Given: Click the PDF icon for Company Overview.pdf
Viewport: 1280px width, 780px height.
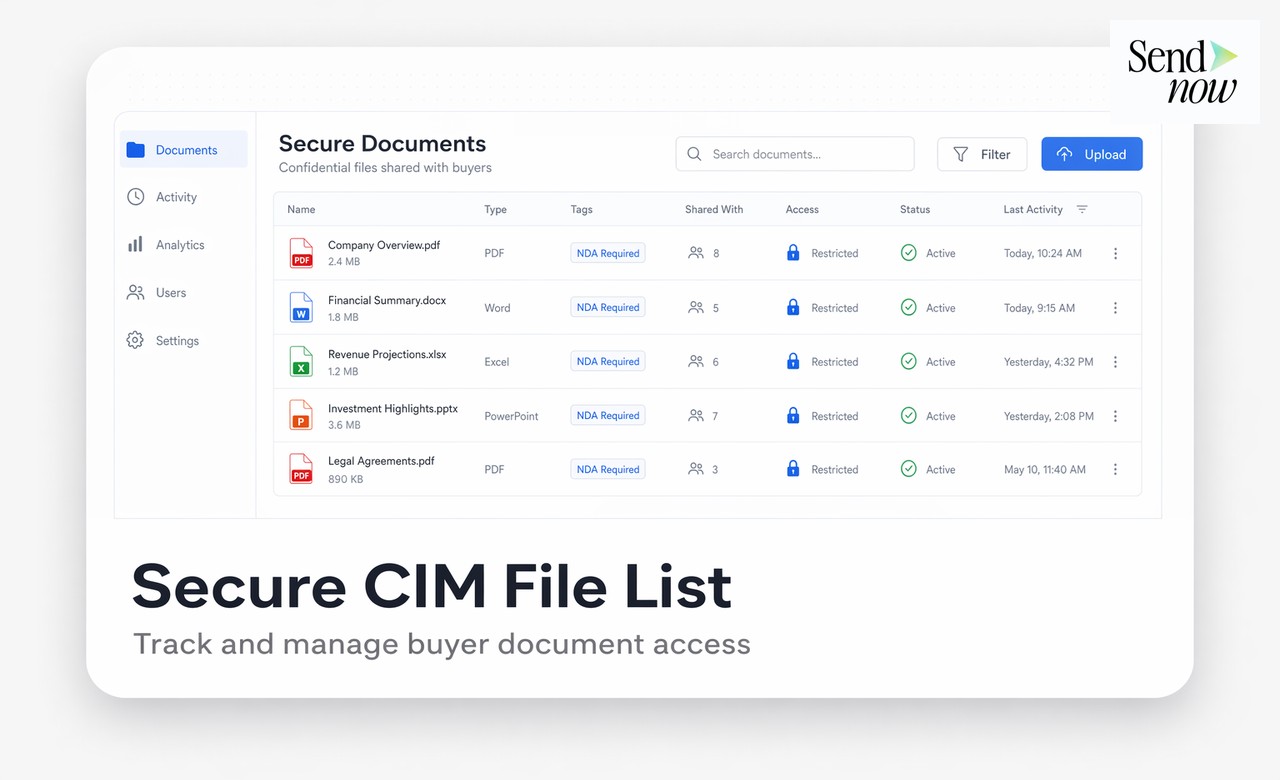Looking at the screenshot, I should pyautogui.click(x=301, y=253).
